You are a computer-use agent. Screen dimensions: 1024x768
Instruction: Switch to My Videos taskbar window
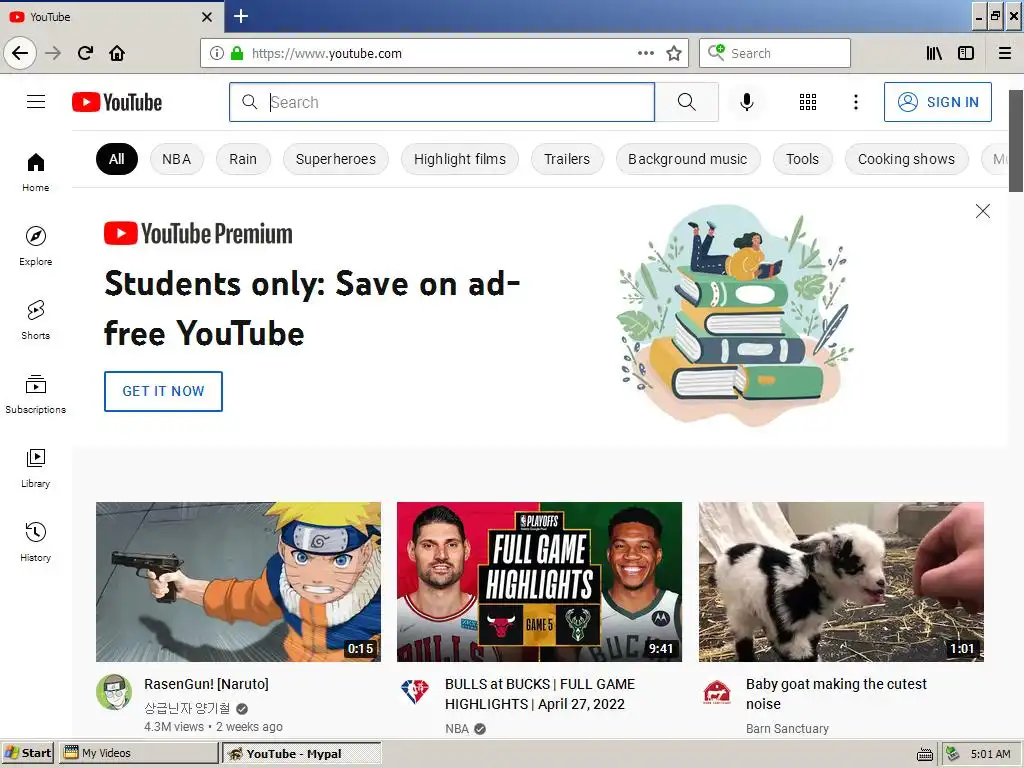click(139, 753)
